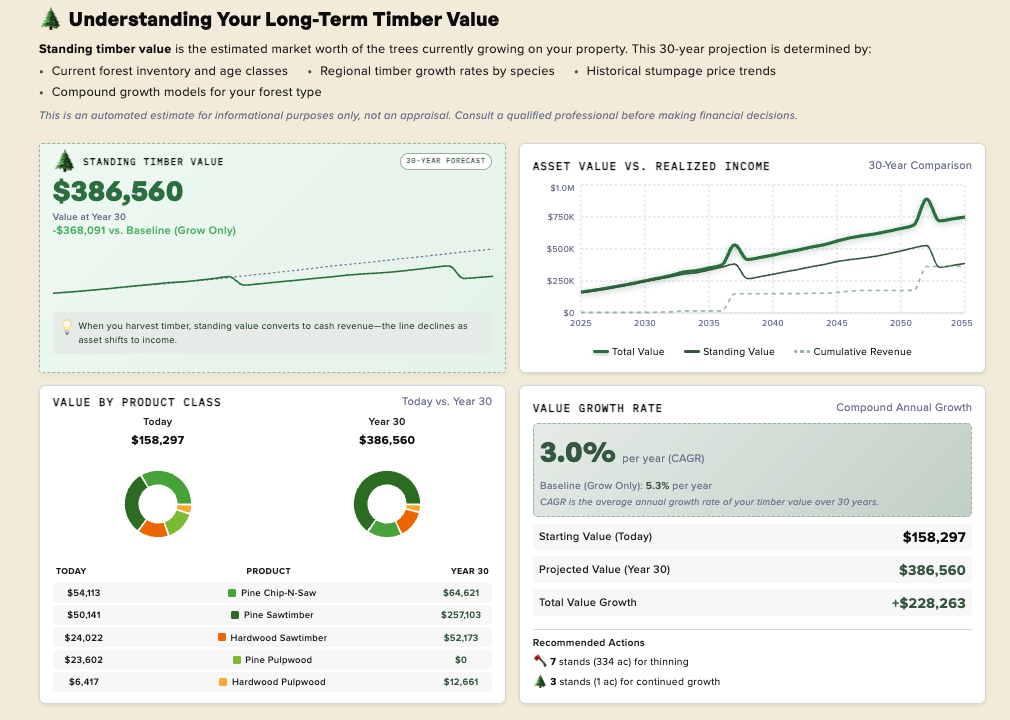Screen dimensions: 1010x720
Task: Select the Today column in Value by Product Class
Action: (x=157, y=421)
